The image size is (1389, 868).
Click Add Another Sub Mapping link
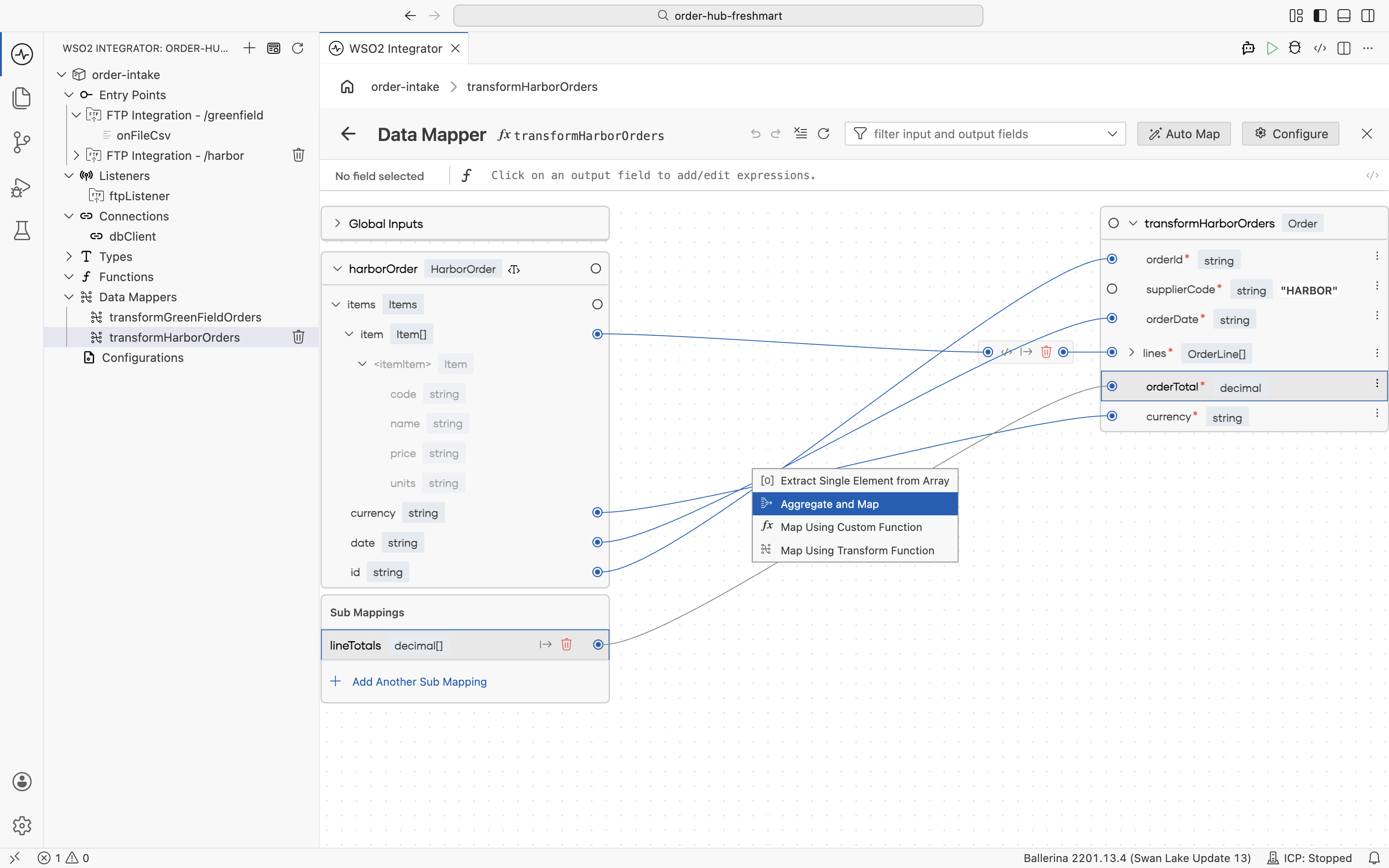(x=419, y=682)
